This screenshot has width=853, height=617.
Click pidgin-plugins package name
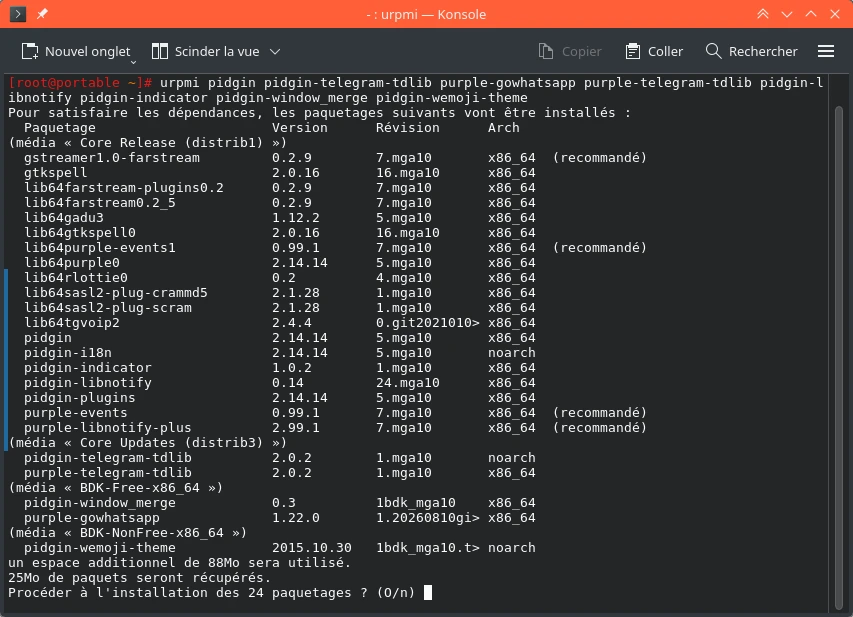pyautogui.click(x=79, y=398)
